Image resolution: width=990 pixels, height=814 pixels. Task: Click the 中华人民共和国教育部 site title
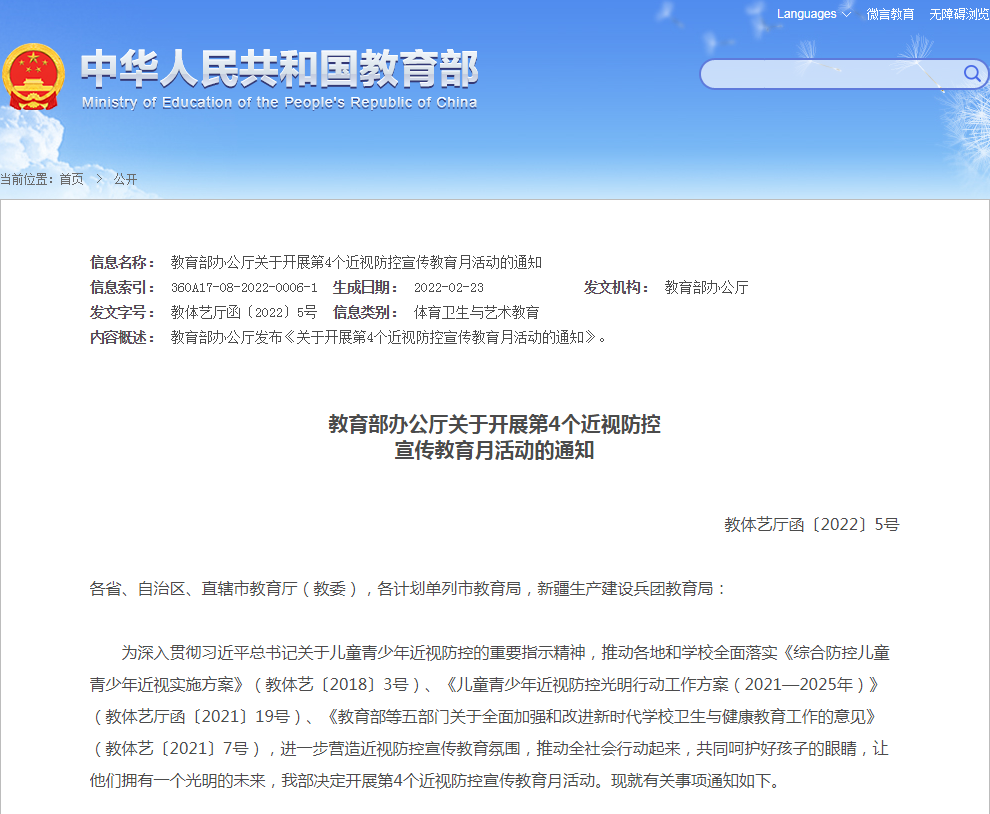pos(280,68)
